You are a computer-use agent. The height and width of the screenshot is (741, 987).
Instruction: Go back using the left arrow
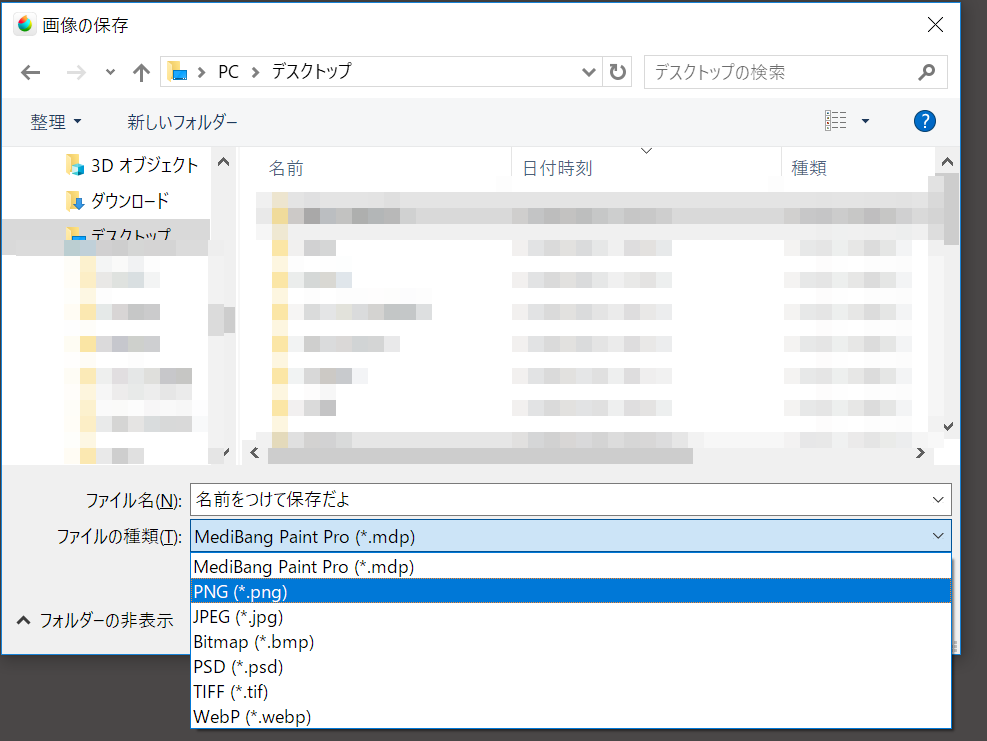[x=30, y=72]
